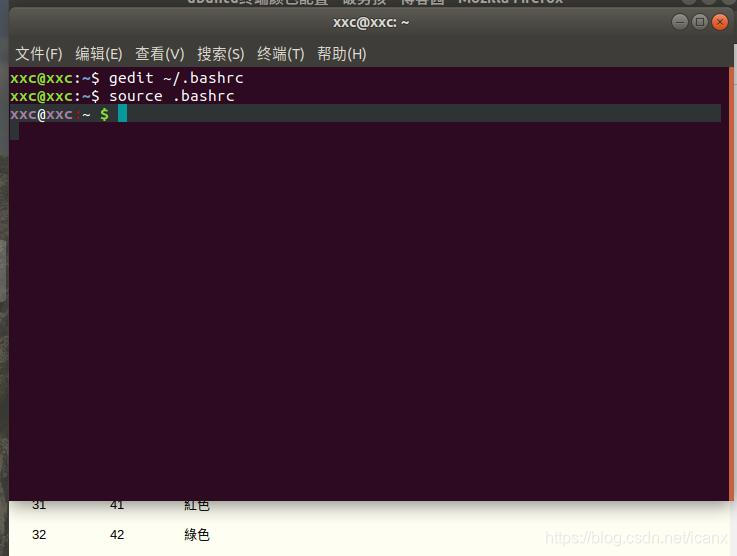737x556 pixels.
Task: Click the '42' cell in browser table
Action: pos(117,534)
